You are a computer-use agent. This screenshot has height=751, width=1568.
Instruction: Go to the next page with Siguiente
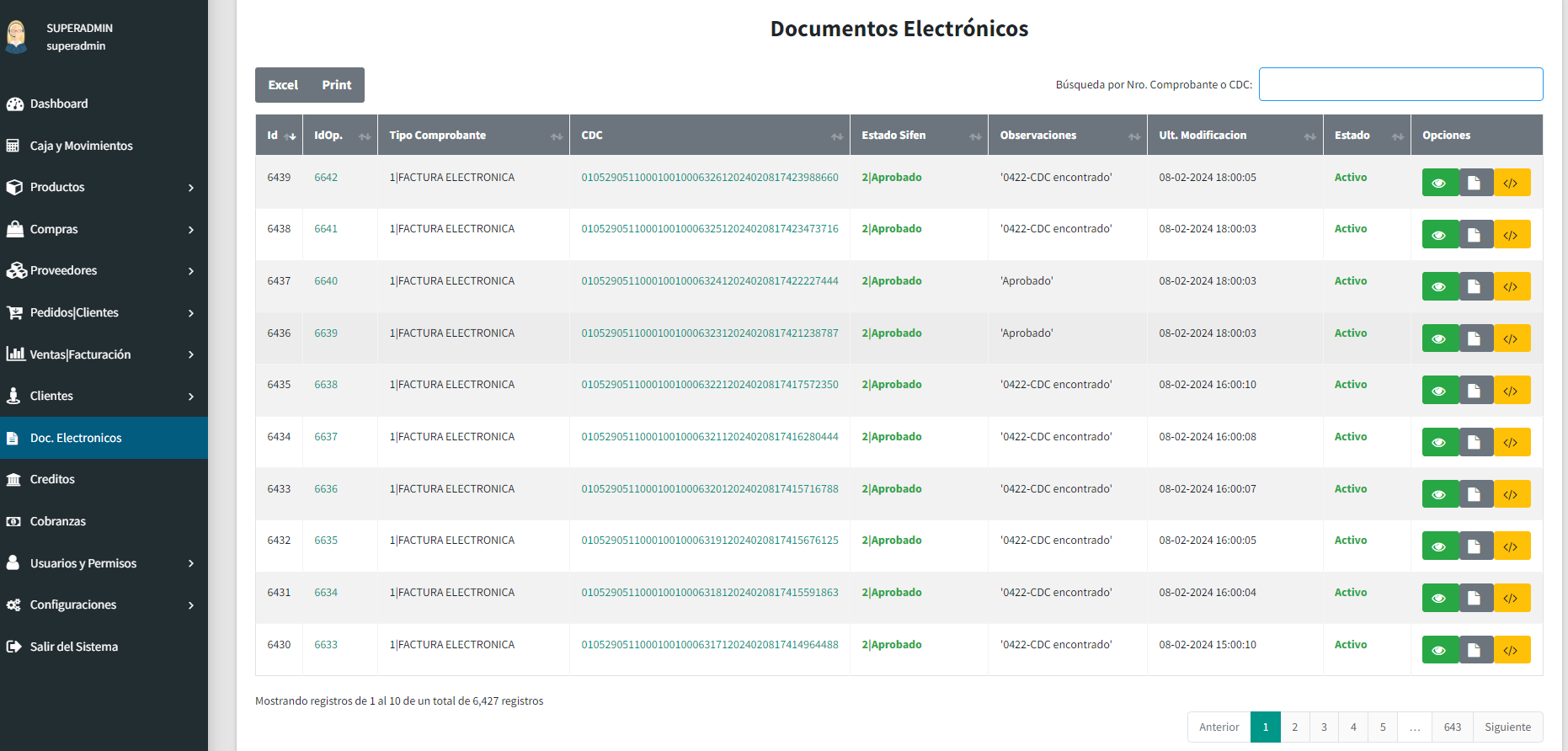pos(1507,727)
